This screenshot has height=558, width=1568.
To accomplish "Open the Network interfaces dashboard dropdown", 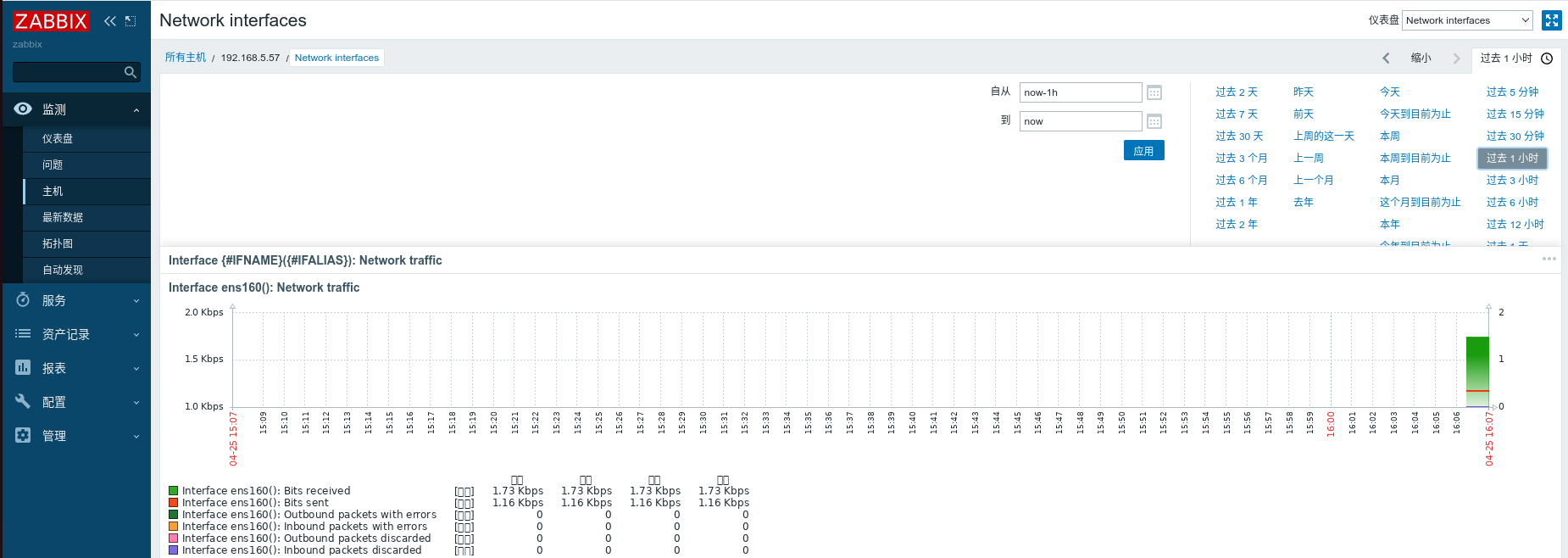I will point(1467,20).
